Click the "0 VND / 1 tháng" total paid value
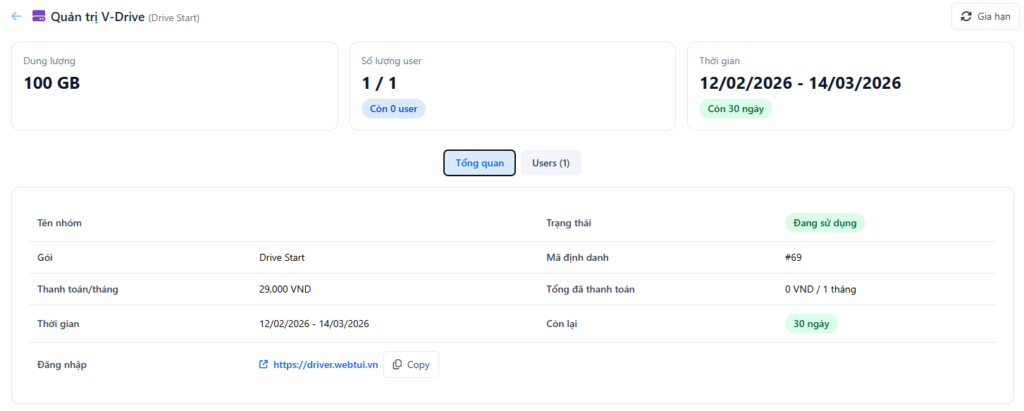This screenshot has height=411, width=1024. (x=820, y=290)
